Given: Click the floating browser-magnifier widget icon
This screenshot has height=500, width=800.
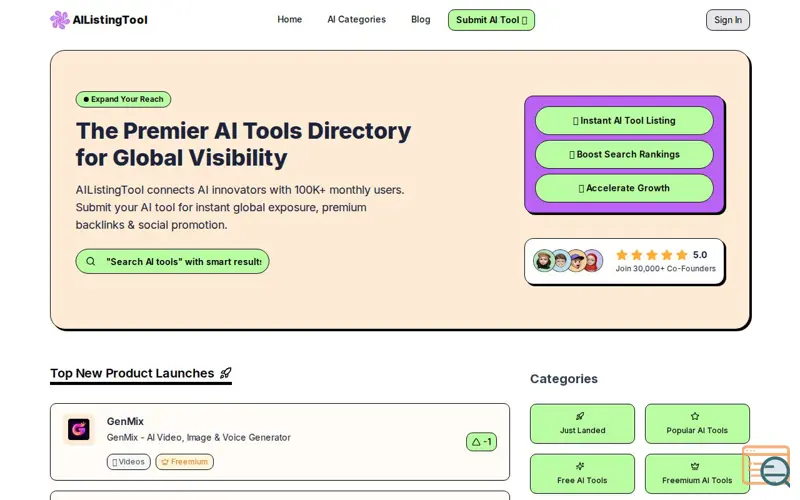Looking at the screenshot, I should pos(767,465).
